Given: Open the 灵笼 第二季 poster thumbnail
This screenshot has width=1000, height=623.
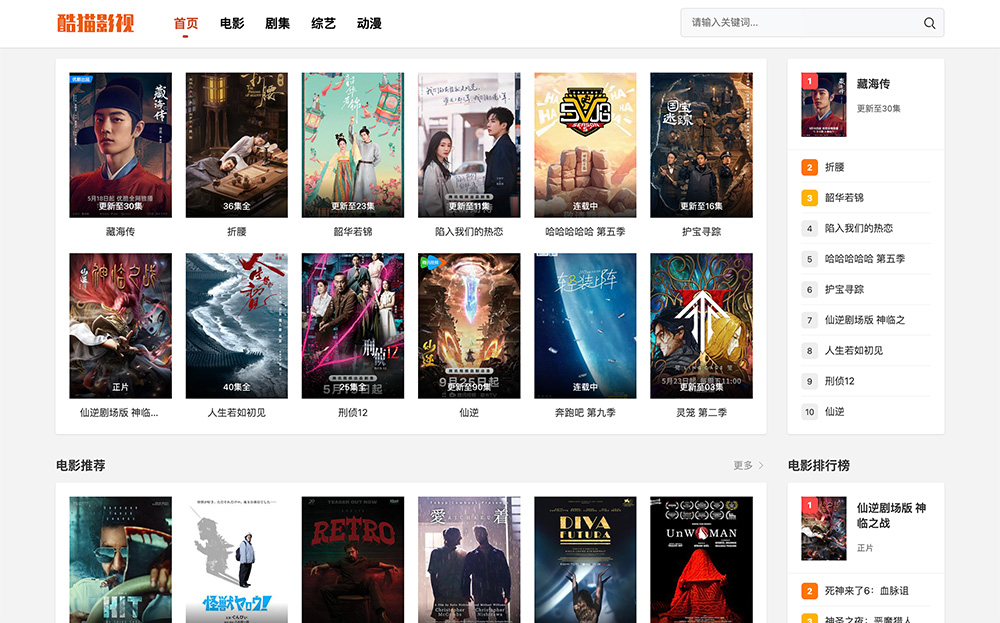Looking at the screenshot, I should click(x=702, y=326).
